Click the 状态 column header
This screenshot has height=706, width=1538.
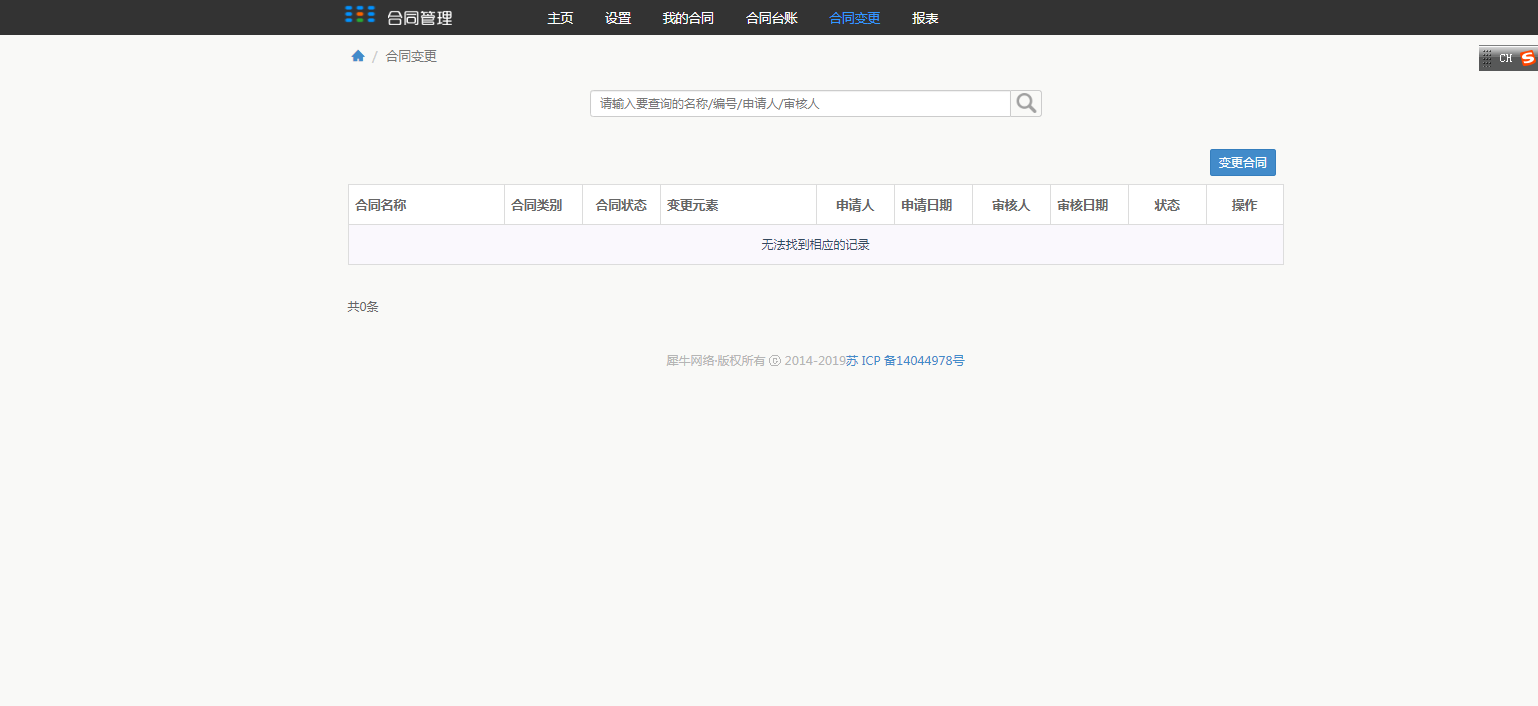click(x=1167, y=205)
